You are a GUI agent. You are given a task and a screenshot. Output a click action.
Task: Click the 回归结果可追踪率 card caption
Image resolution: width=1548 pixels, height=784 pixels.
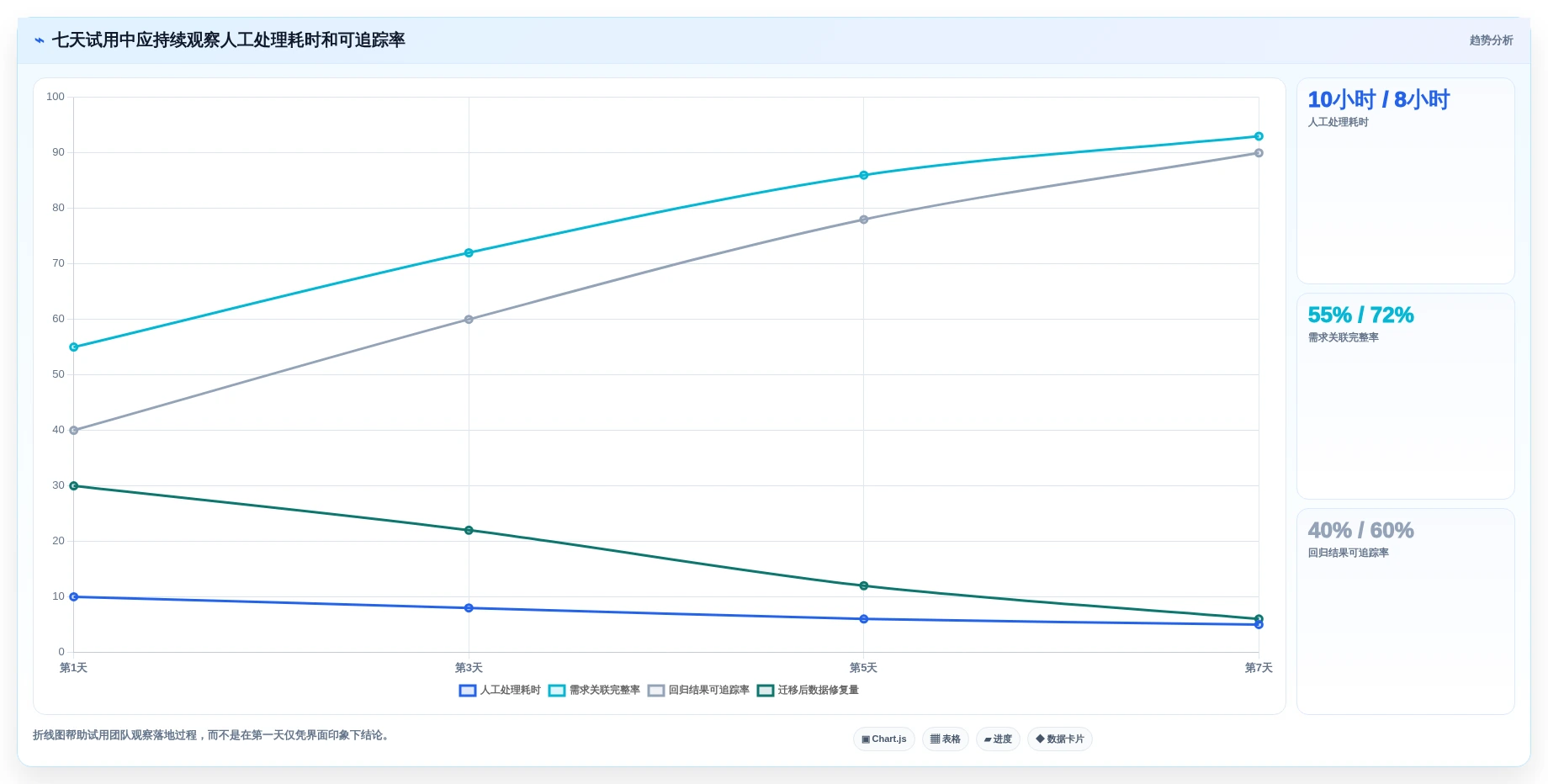click(x=1348, y=554)
